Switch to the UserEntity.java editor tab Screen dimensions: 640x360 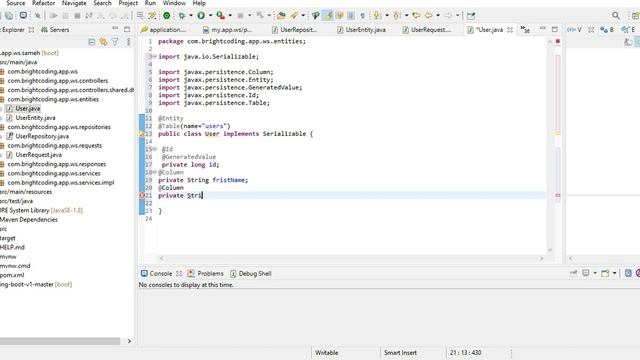[361, 30]
